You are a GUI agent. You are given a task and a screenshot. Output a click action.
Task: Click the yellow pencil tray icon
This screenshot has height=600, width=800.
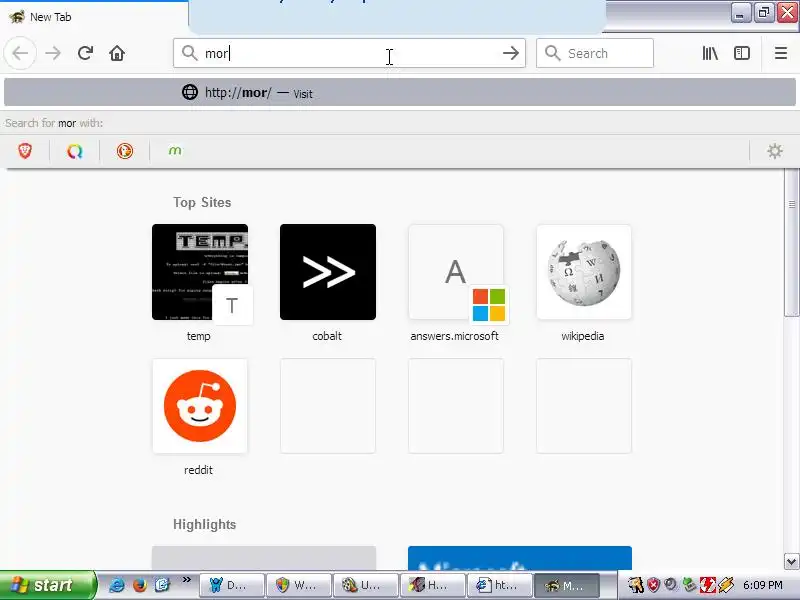coord(726,585)
